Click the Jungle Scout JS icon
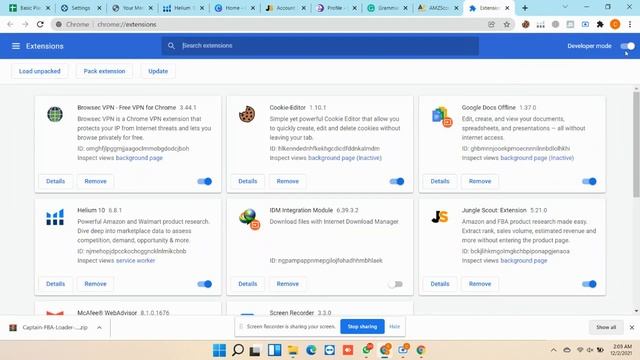 440,217
